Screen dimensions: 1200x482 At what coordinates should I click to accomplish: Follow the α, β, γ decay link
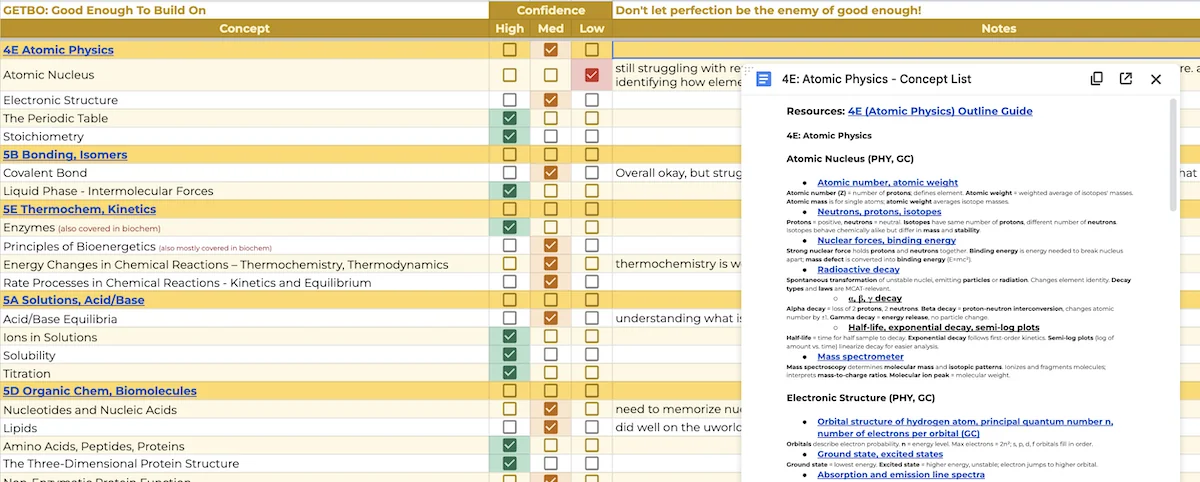(x=875, y=298)
